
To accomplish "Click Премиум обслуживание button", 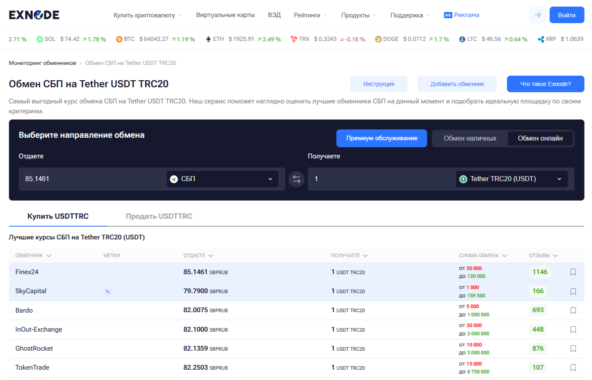I will 382,138.
